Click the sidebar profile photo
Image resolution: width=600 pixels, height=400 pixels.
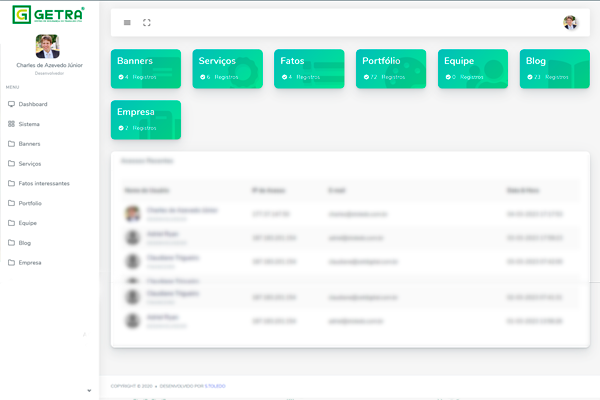(x=47, y=46)
